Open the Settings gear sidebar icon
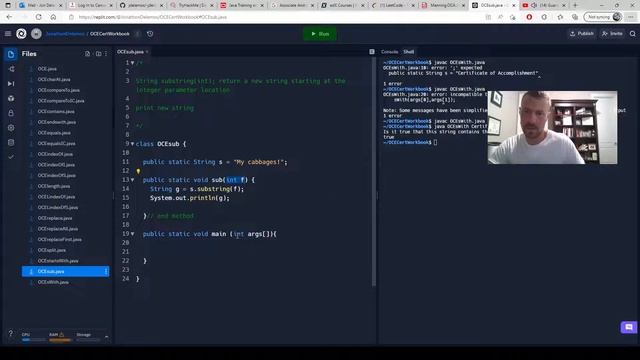Image resolution: width=640 pixels, height=360 pixels. pyautogui.click(x=11, y=128)
